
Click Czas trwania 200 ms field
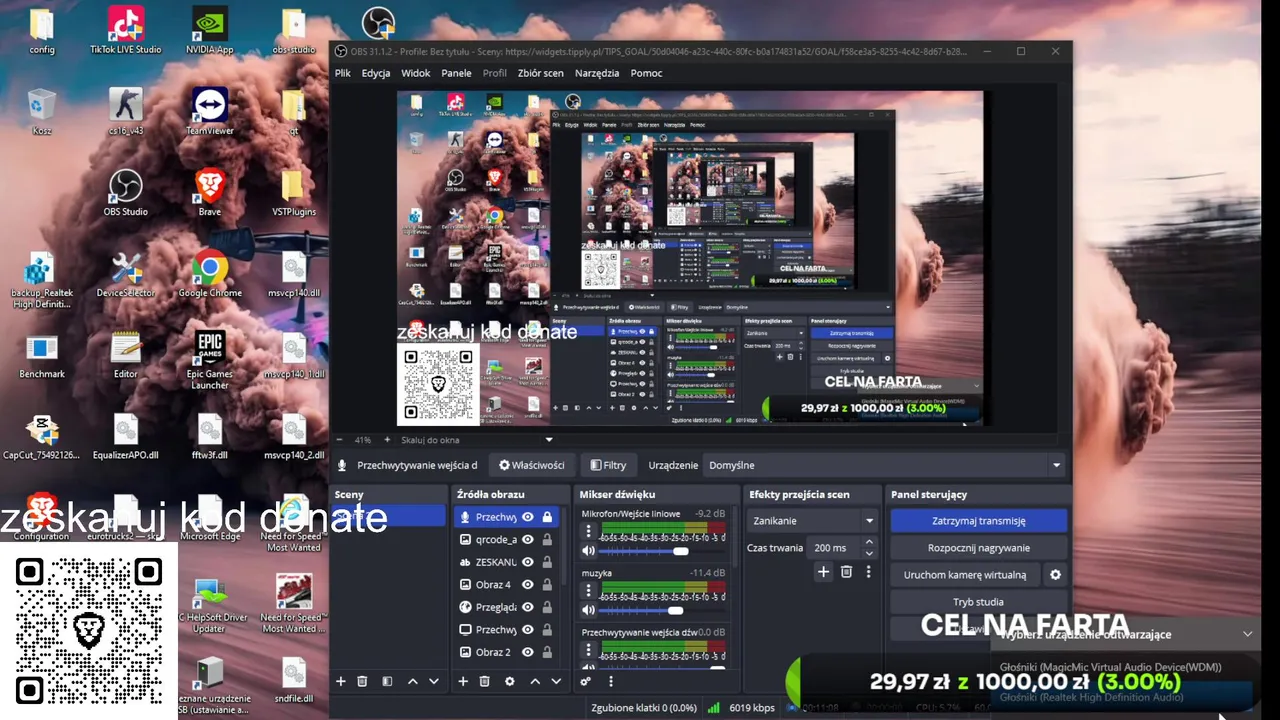tap(834, 548)
